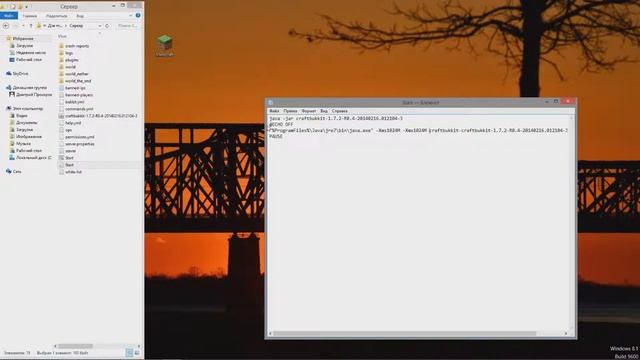
Task: Click the SkyDrive cloud icon in sidebar
Action: point(9,73)
